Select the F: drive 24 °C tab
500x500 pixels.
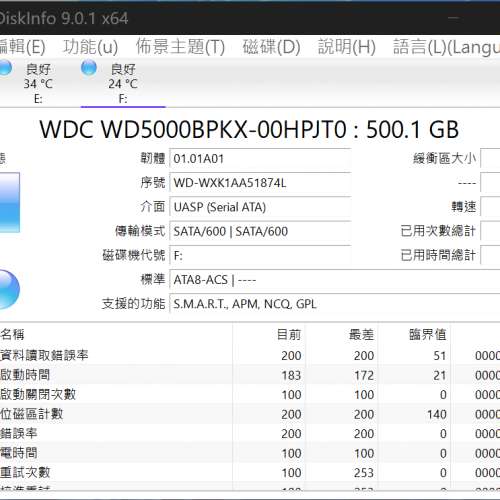tap(123, 83)
